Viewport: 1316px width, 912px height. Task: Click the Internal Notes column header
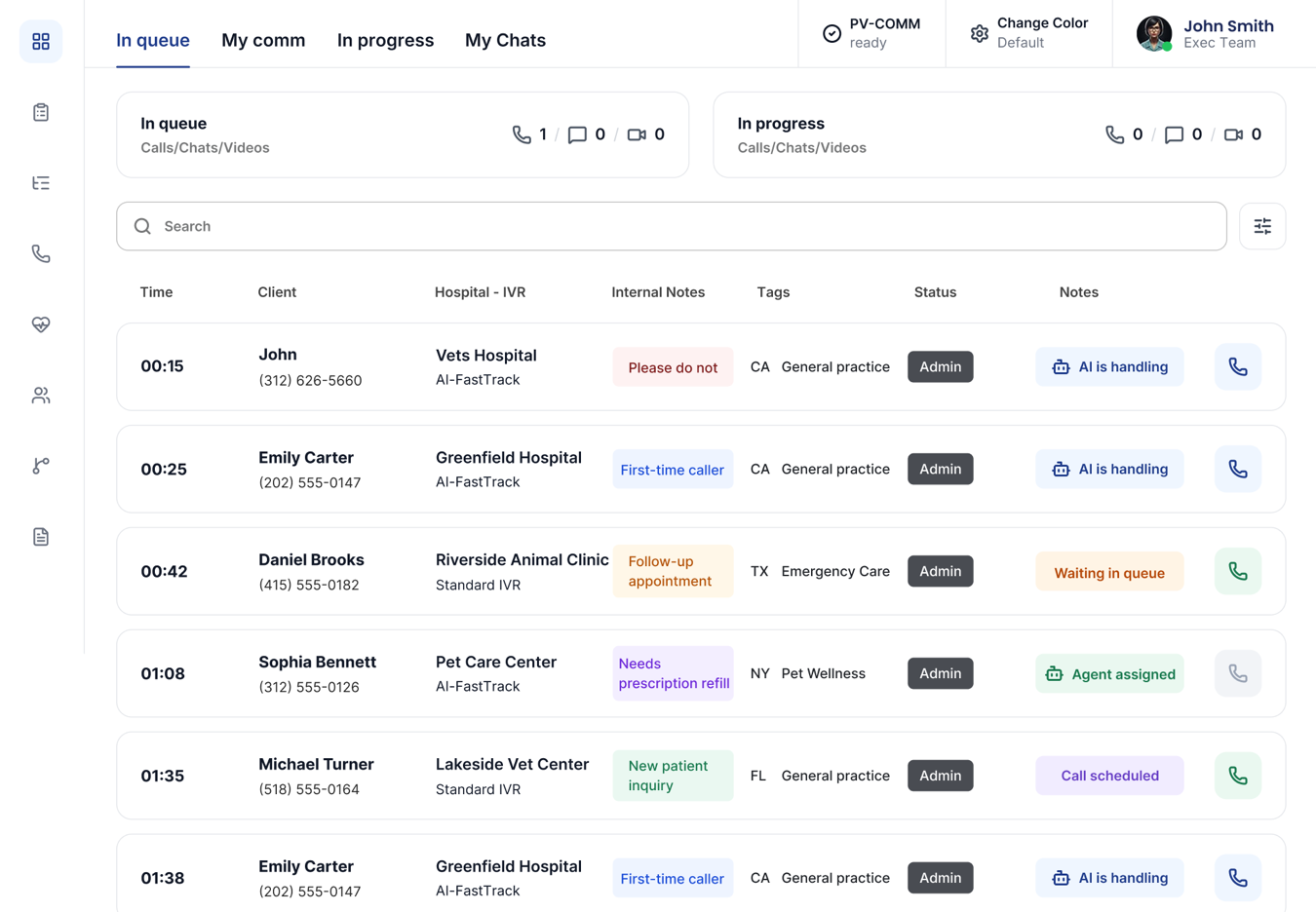pyautogui.click(x=658, y=292)
